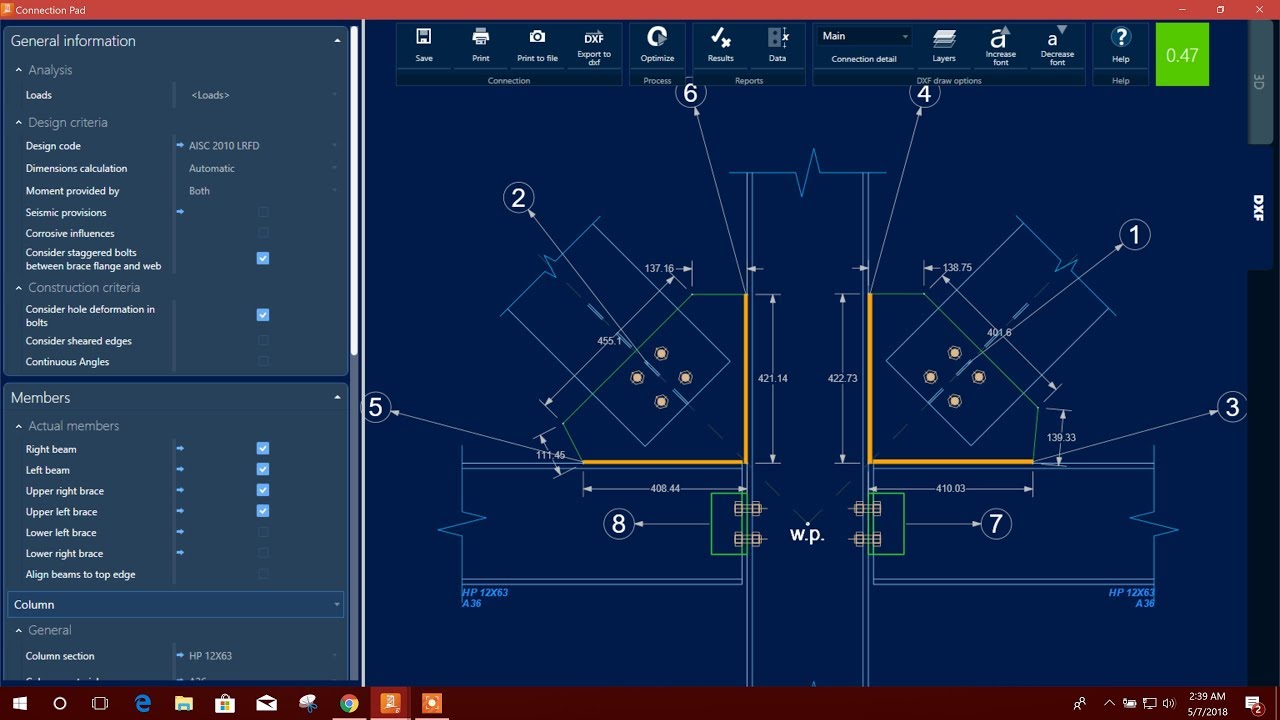This screenshot has width=1280, height=720.
Task: Collapse the Members panel
Action: click(339, 397)
